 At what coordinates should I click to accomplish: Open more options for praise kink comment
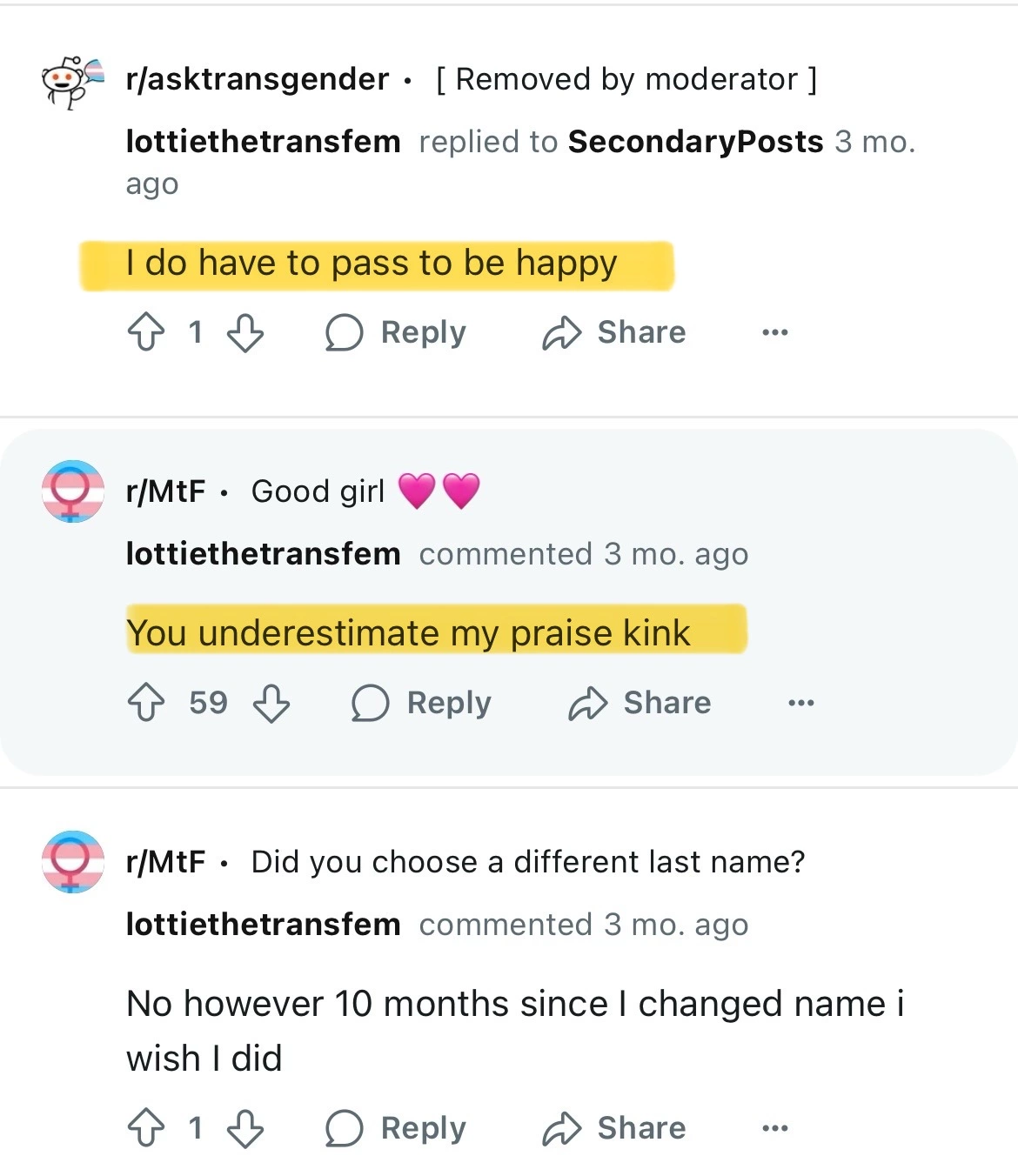click(800, 703)
